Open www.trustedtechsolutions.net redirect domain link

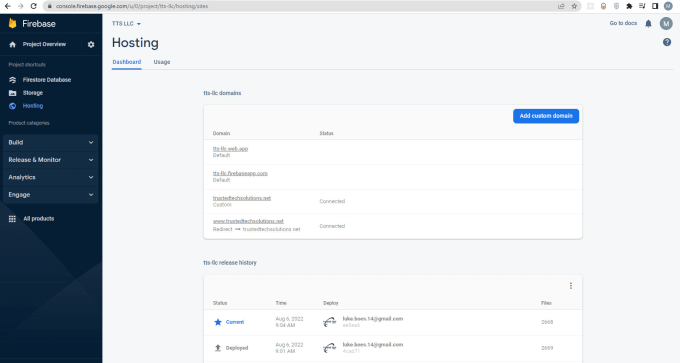[248, 221]
